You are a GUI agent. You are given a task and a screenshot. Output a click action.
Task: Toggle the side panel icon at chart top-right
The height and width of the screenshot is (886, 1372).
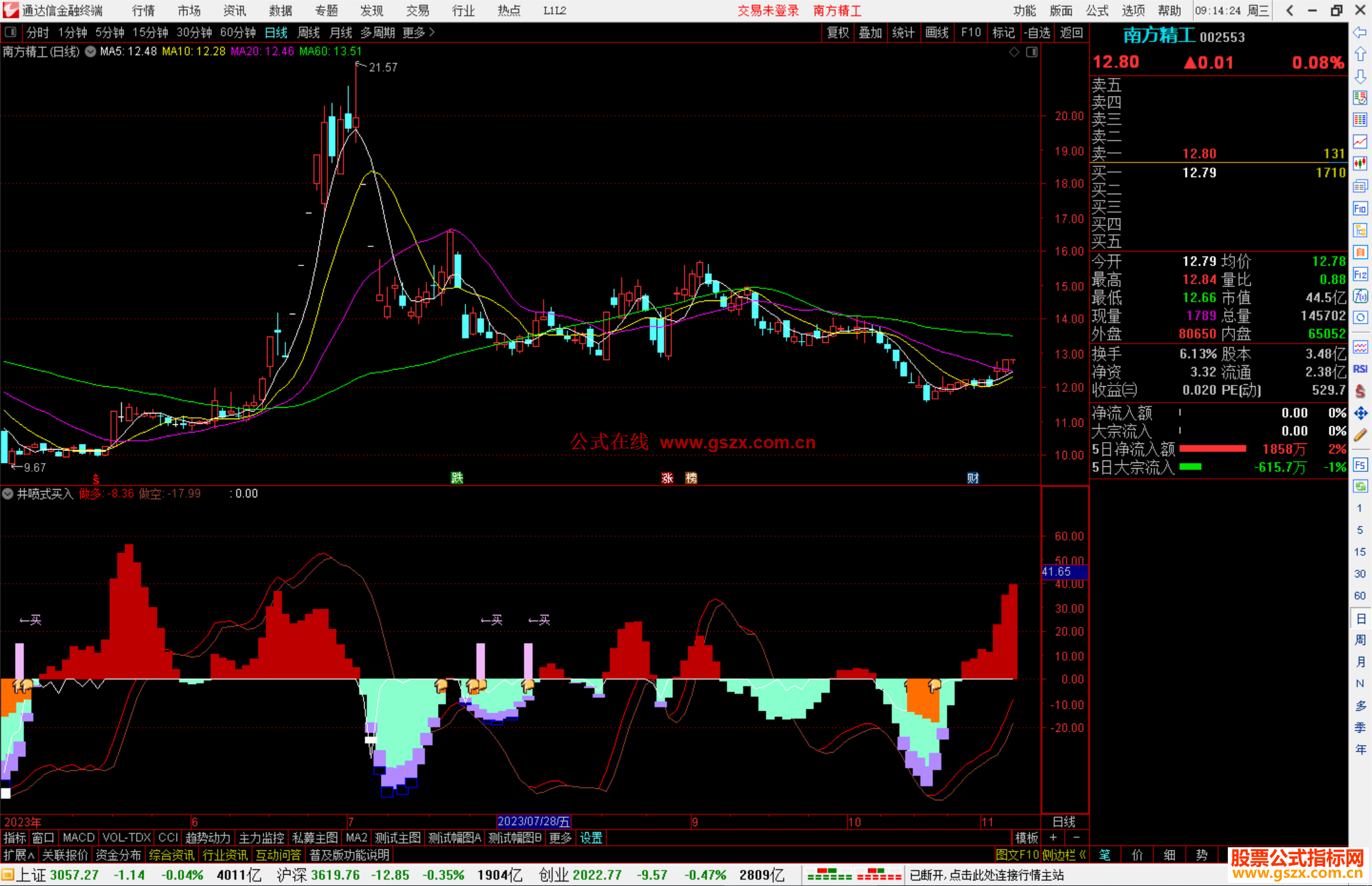(1032, 52)
